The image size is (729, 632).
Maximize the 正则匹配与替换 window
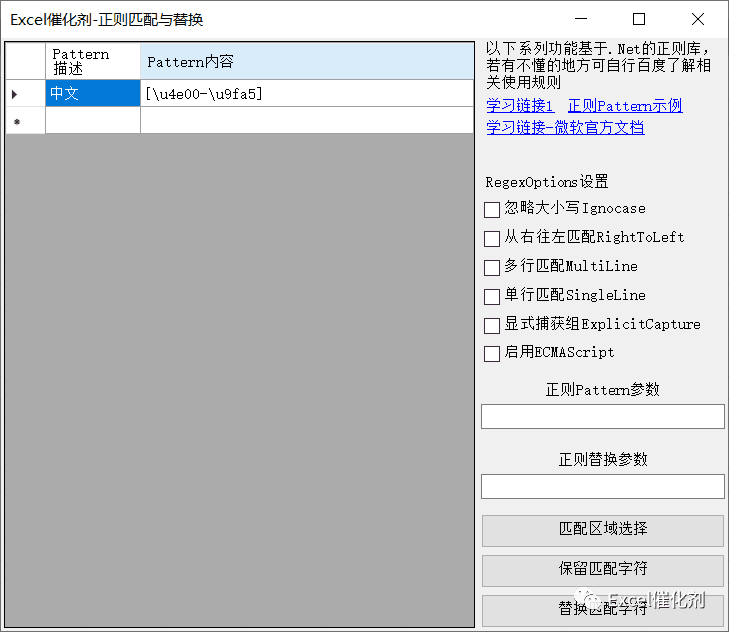pos(639,19)
